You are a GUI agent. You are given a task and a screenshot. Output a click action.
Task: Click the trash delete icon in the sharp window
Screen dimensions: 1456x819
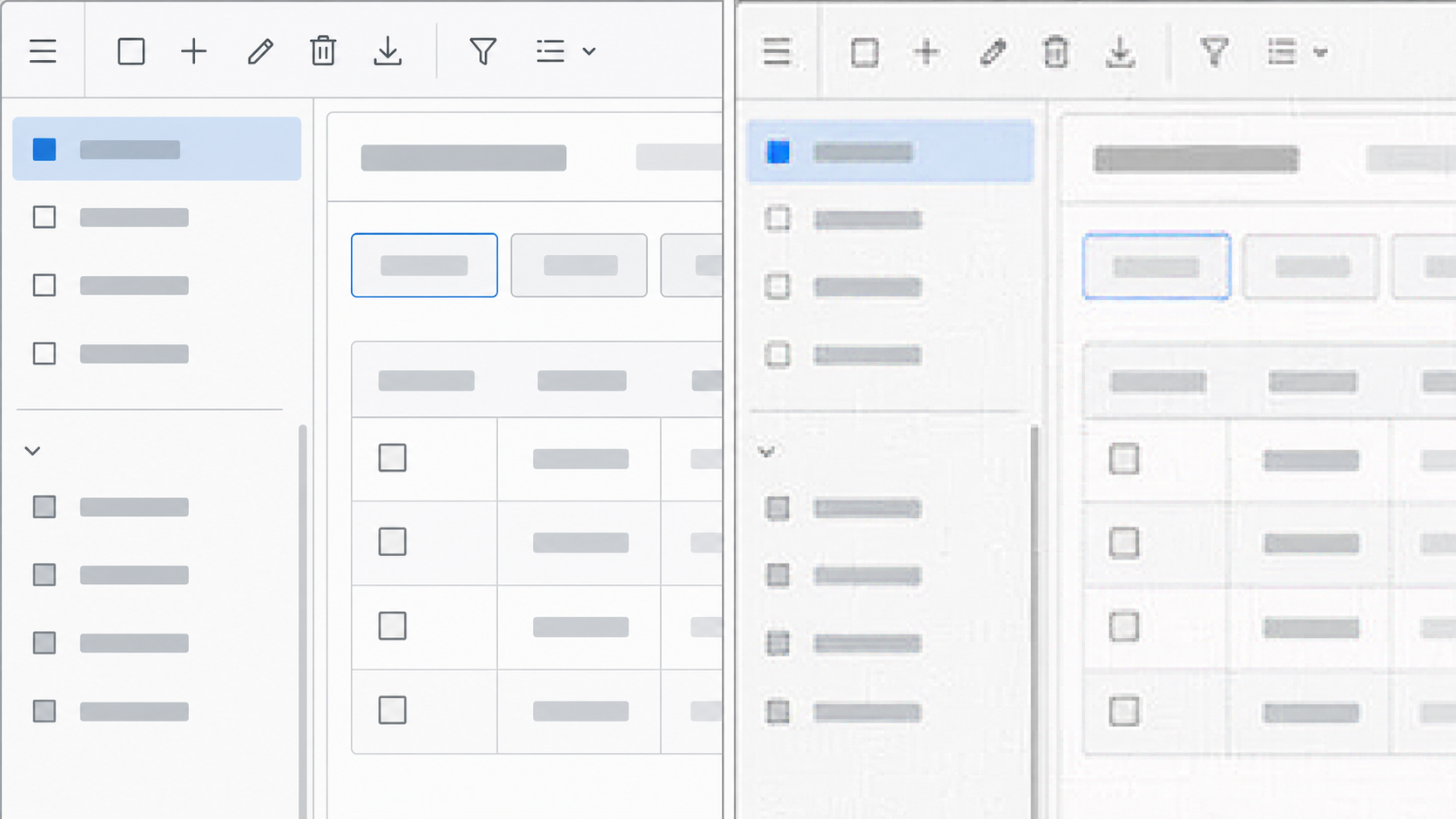pos(323,51)
